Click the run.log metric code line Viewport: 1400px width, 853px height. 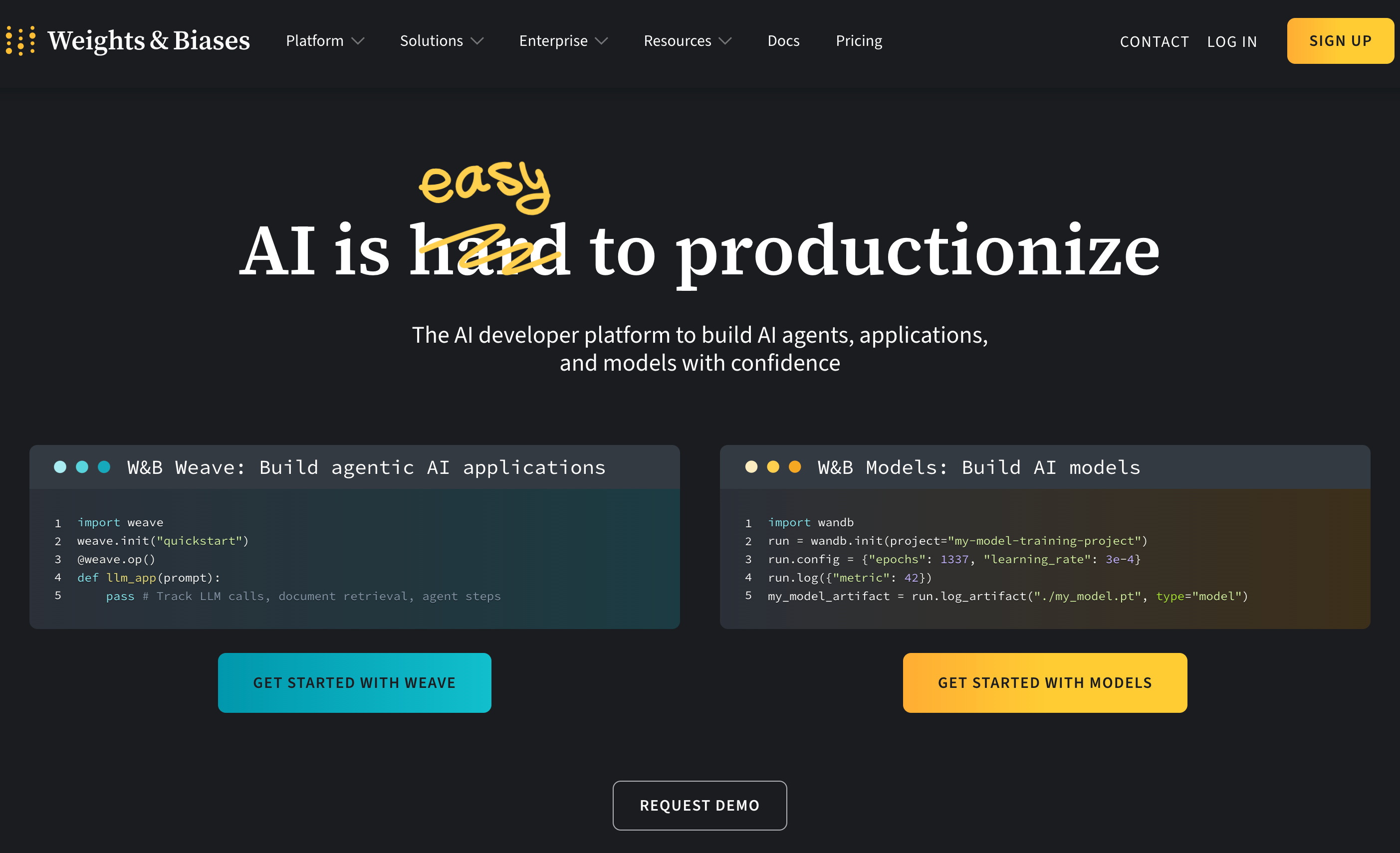[850, 578]
